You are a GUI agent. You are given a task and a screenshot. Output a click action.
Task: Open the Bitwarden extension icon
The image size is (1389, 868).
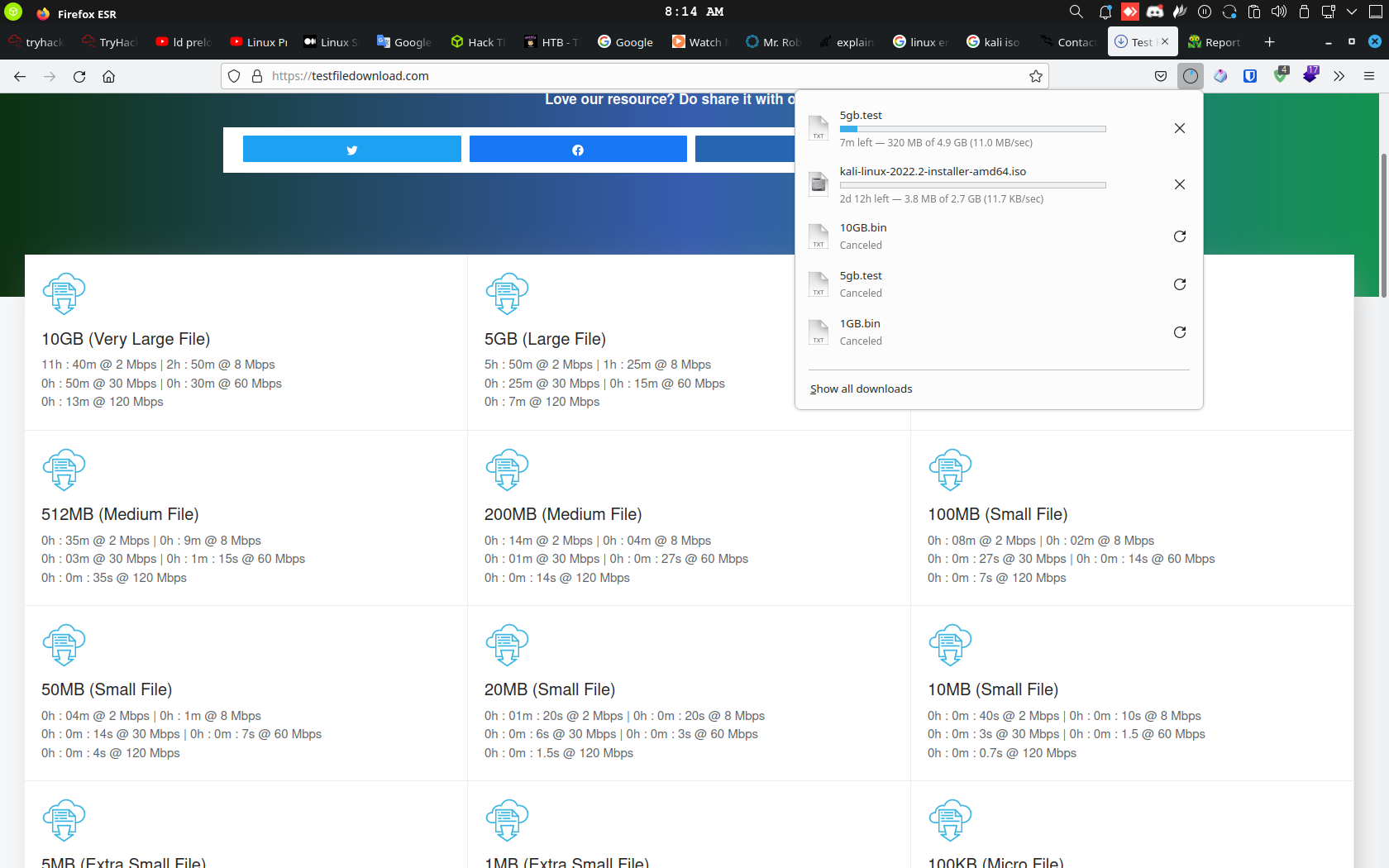[1250, 76]
